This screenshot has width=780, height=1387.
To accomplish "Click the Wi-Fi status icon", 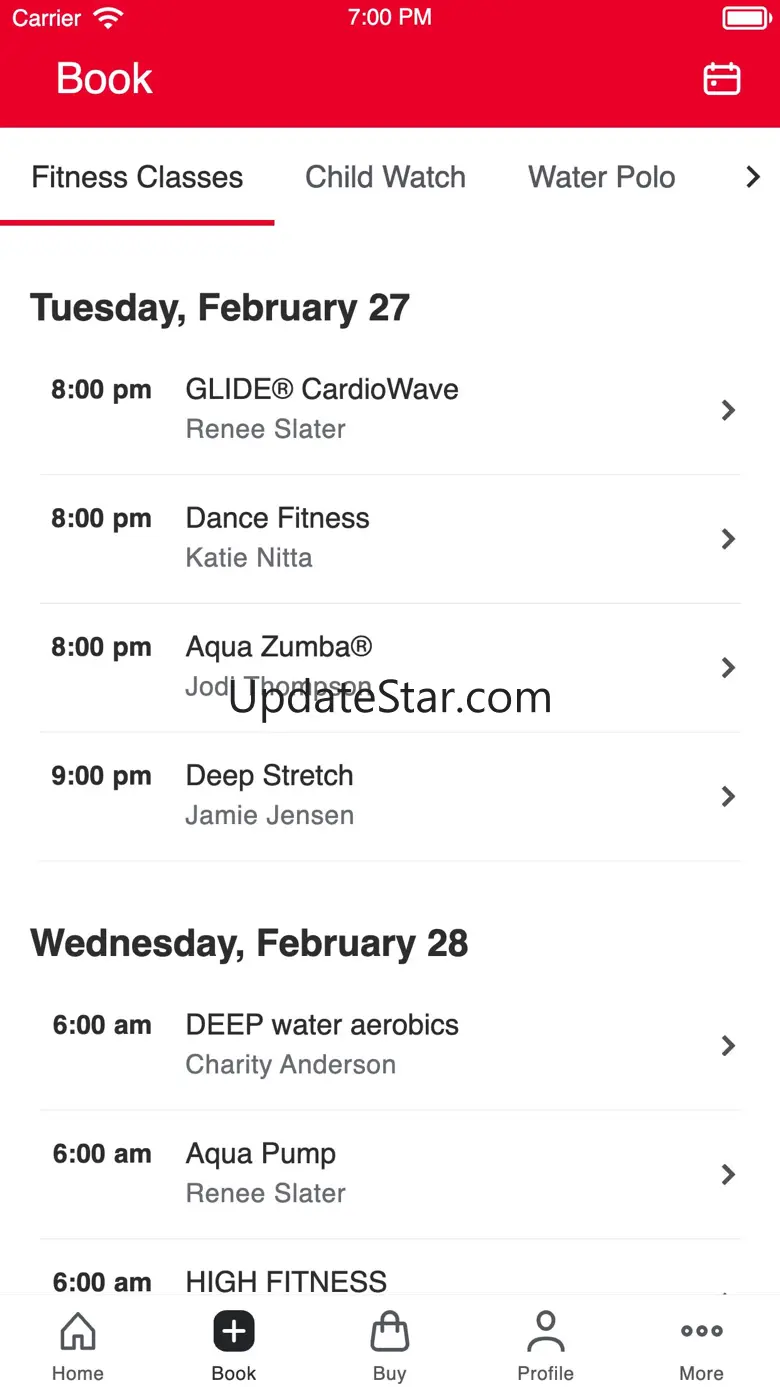I will (107, 17).
